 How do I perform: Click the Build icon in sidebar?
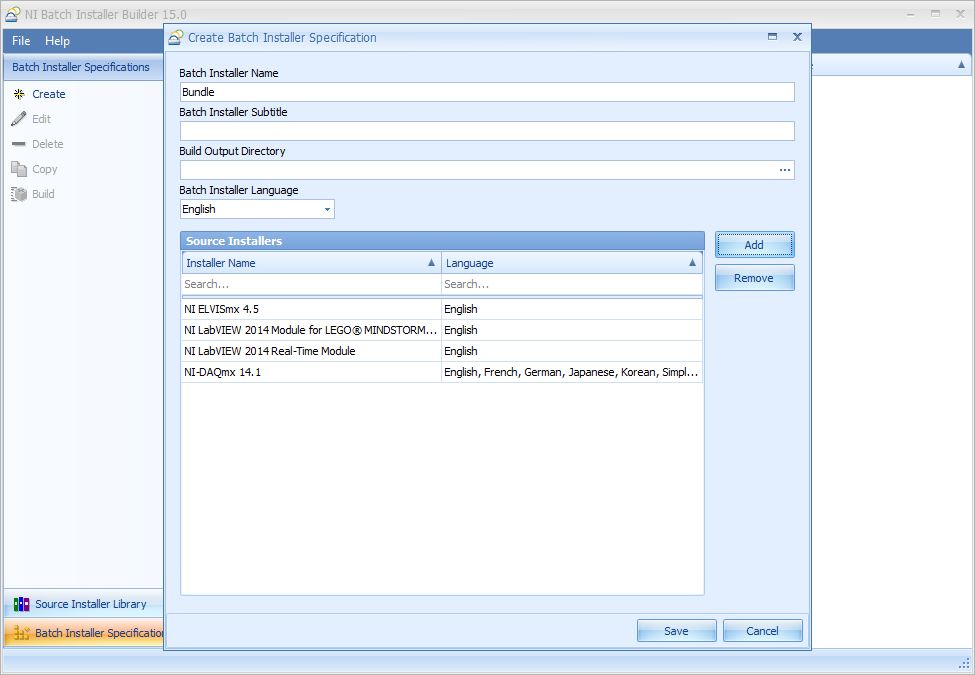point(19,194)
